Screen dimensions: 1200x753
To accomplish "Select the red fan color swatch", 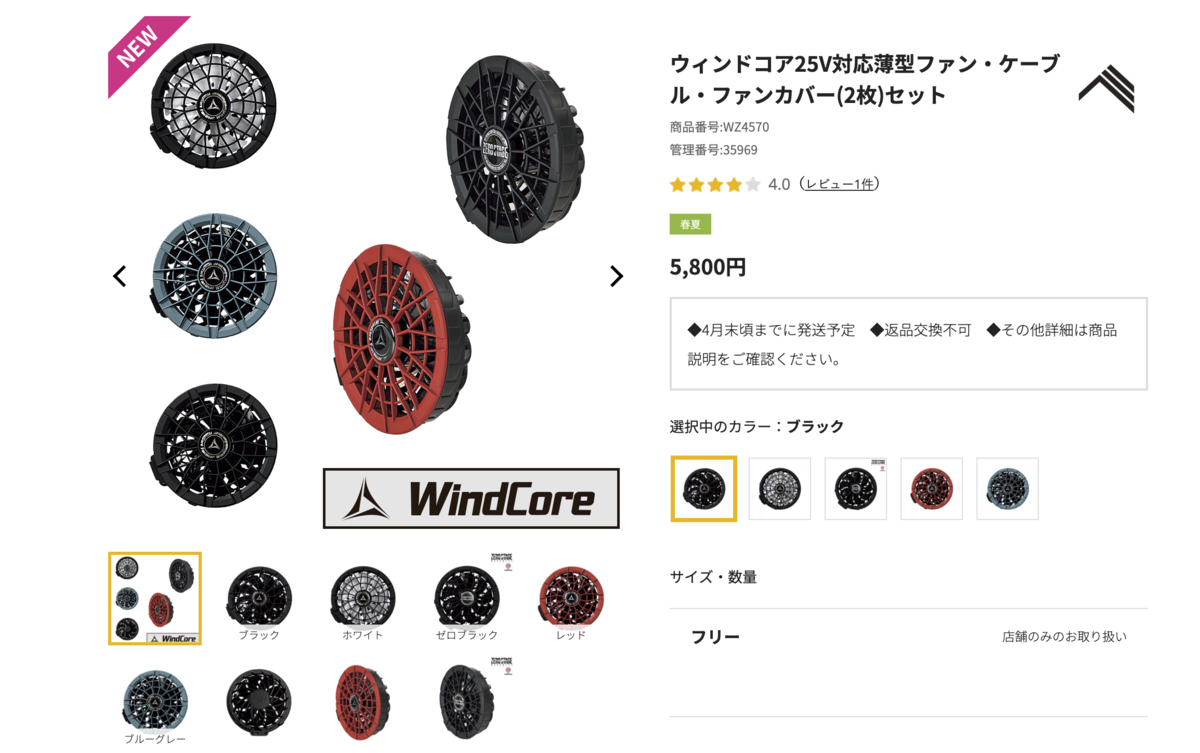I will click(932, 489).
